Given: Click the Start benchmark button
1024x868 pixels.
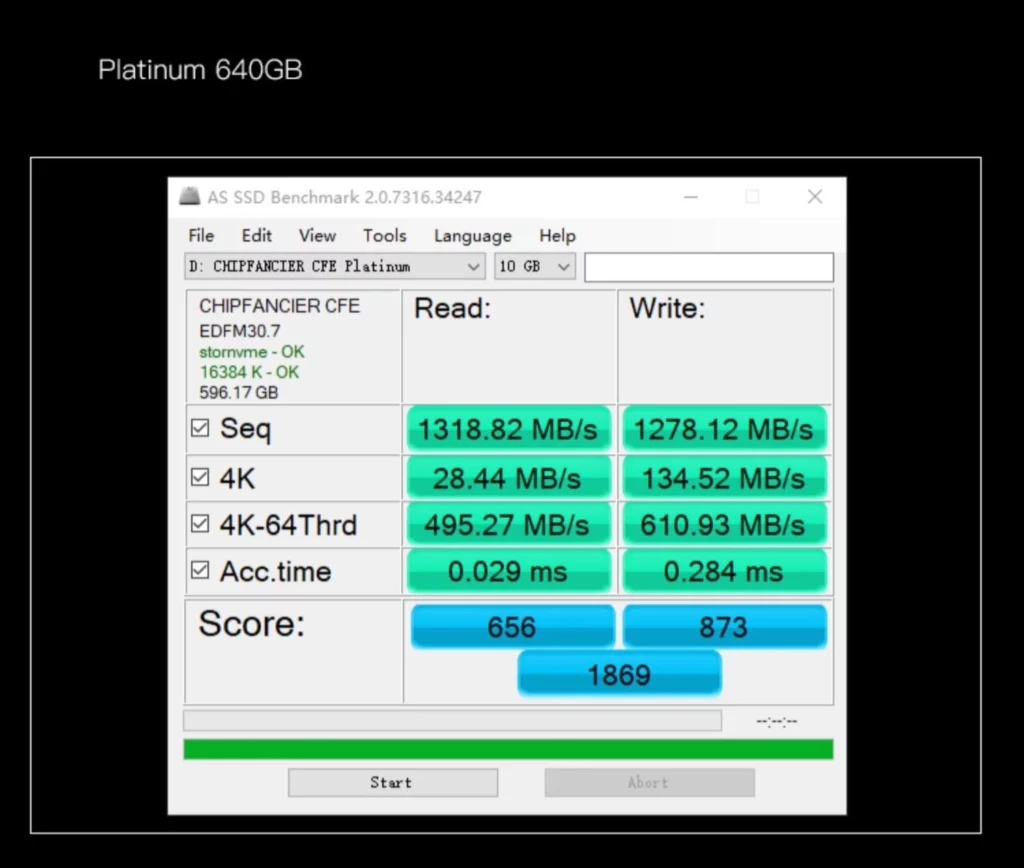Looking at the screenshot, I should (392, 782).
